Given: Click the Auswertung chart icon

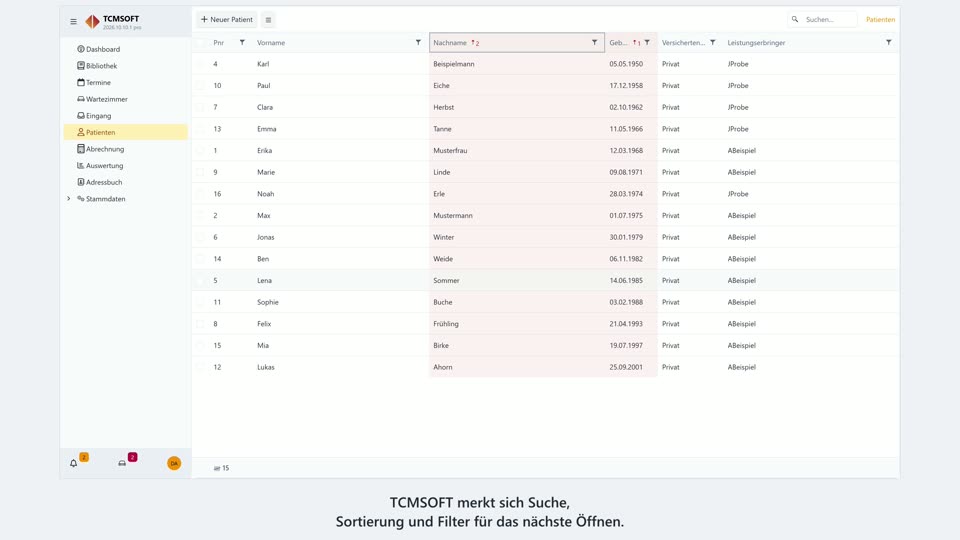Looking at the screenshot, I should [x=81, y=165].
